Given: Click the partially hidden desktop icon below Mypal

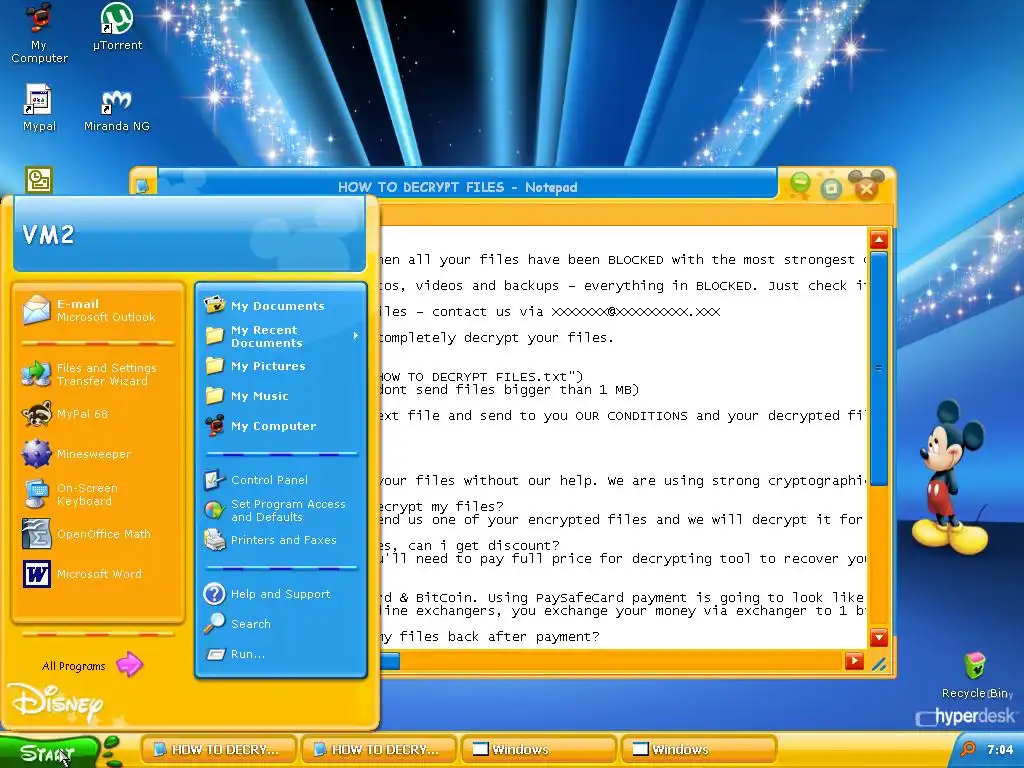Looking at the screenshot, I should click(39, 180).
